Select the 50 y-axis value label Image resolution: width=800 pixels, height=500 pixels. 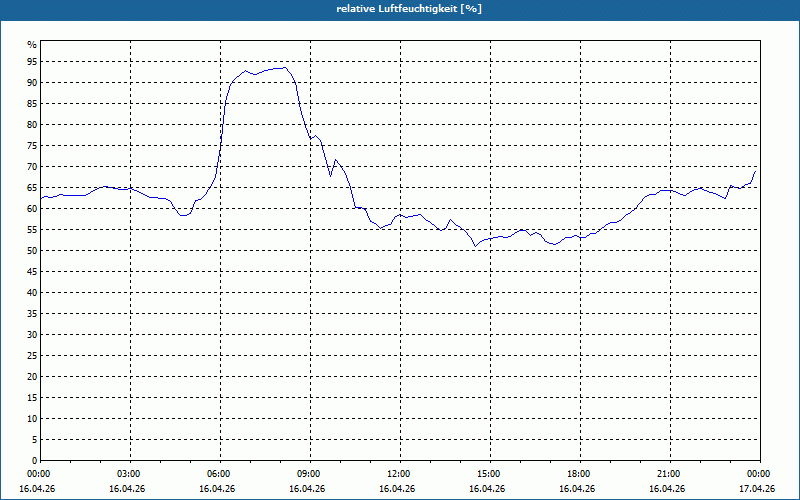click(x=32, y=251)
